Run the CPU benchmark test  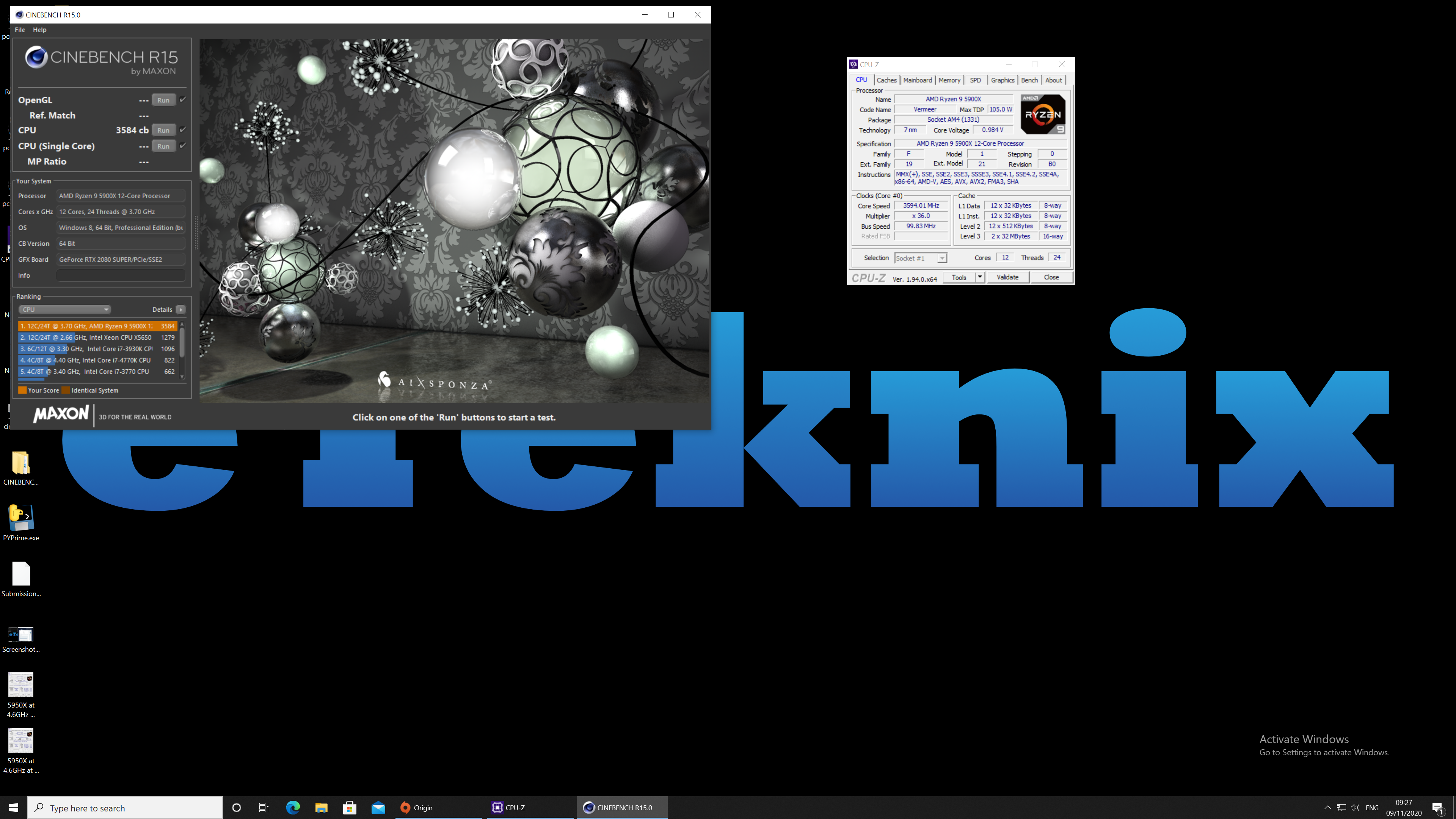[163, 130]
